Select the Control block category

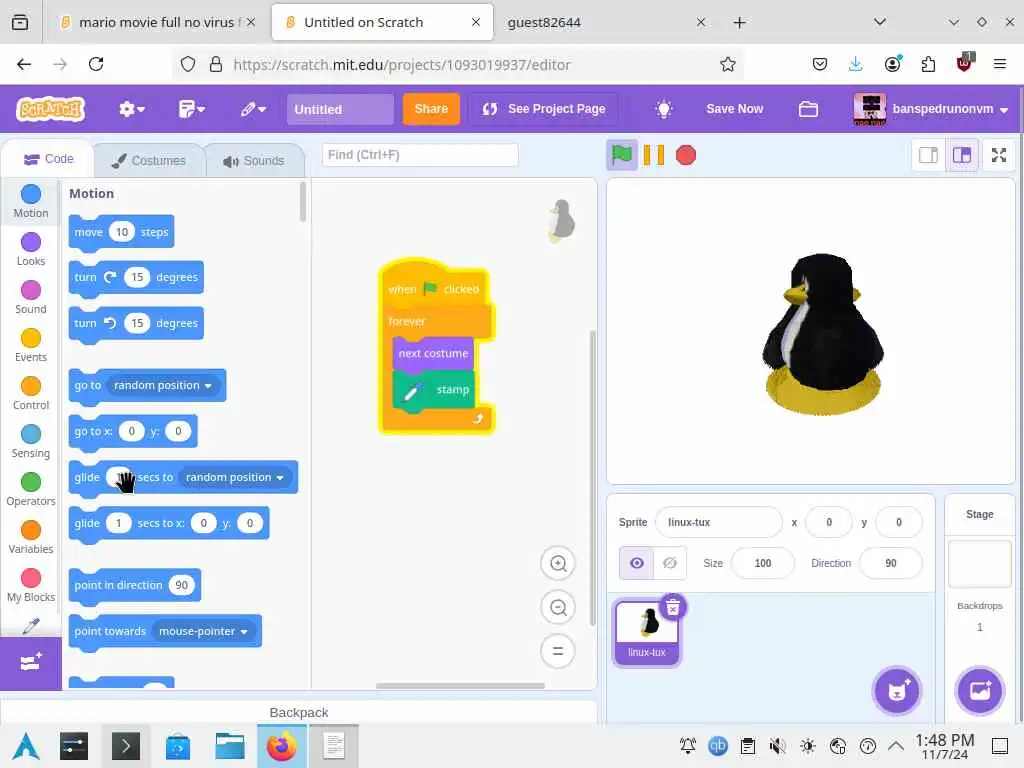point(31,393)
